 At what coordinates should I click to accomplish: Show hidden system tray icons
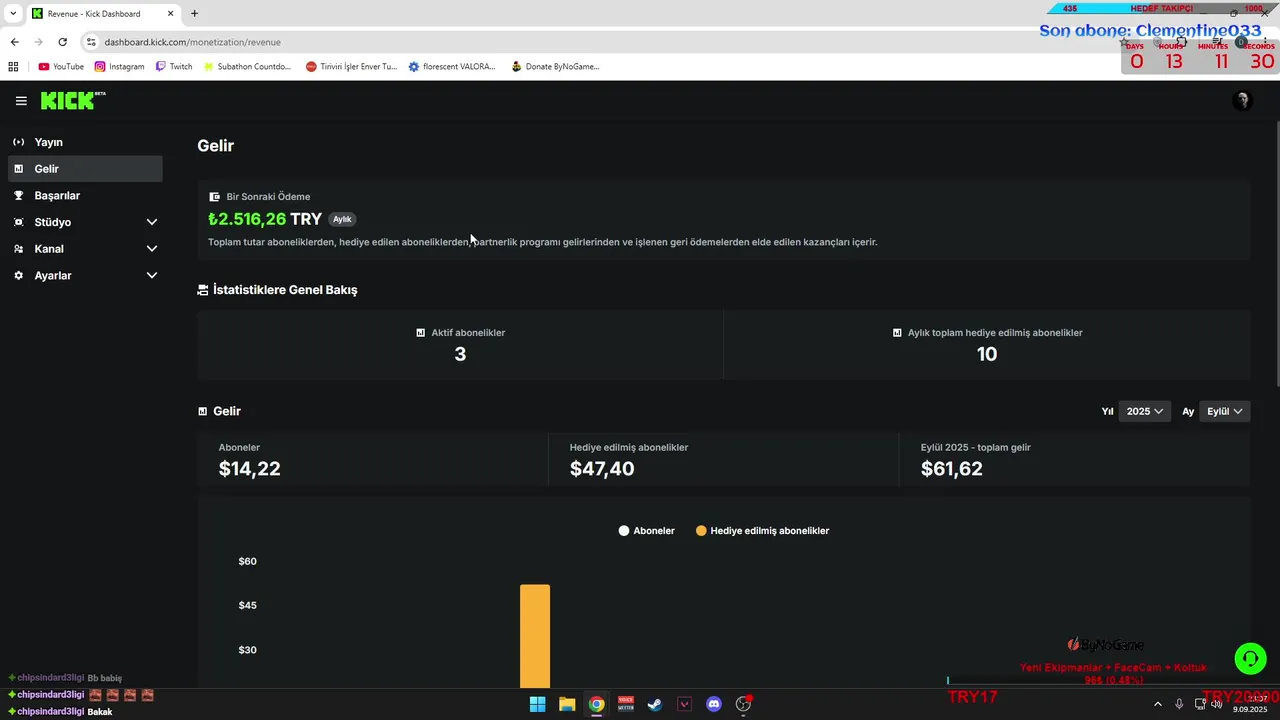coord(1158,704)
